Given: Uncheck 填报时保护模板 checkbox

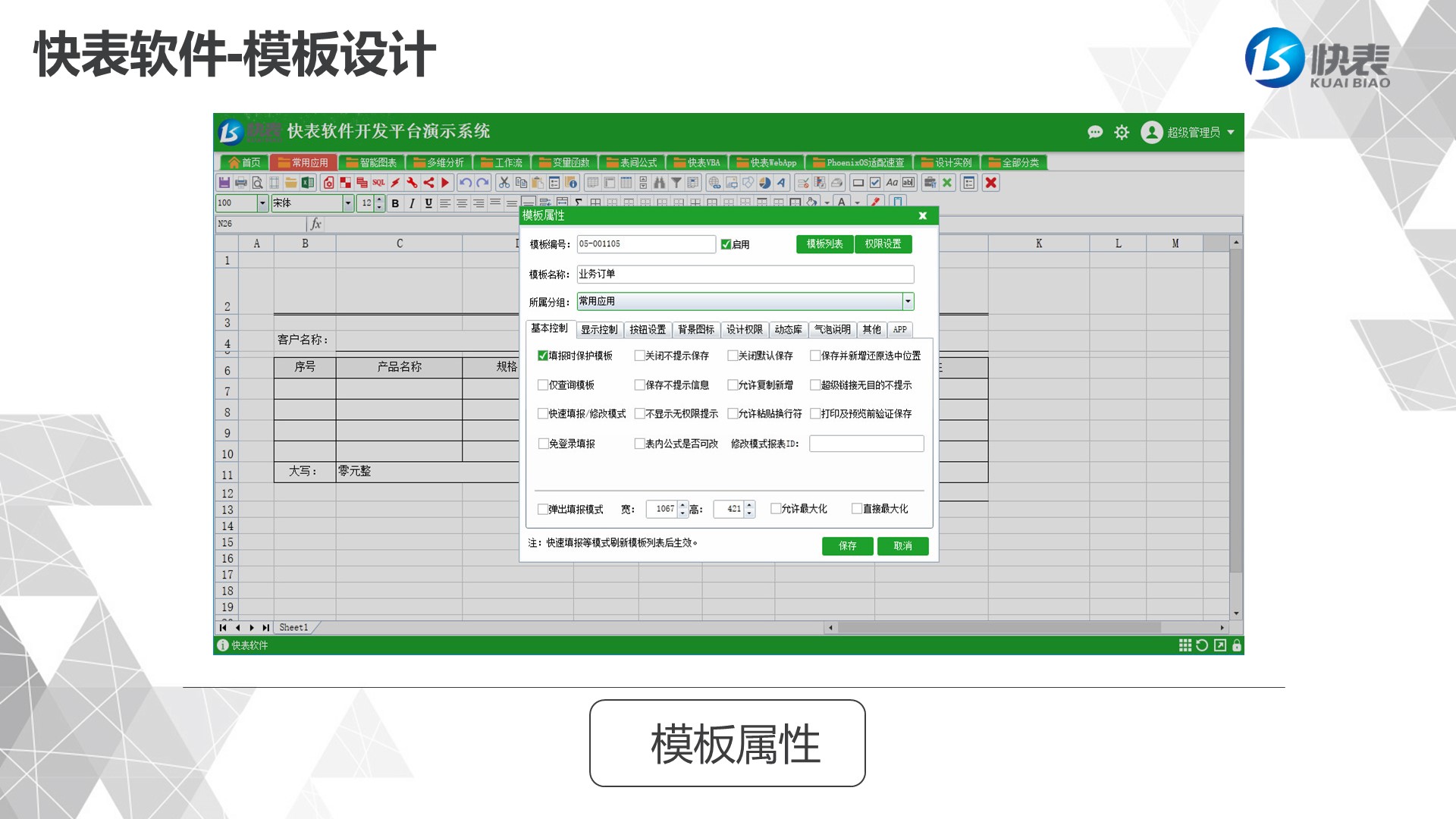Looking at the screenshot, I should pos(543,356).
